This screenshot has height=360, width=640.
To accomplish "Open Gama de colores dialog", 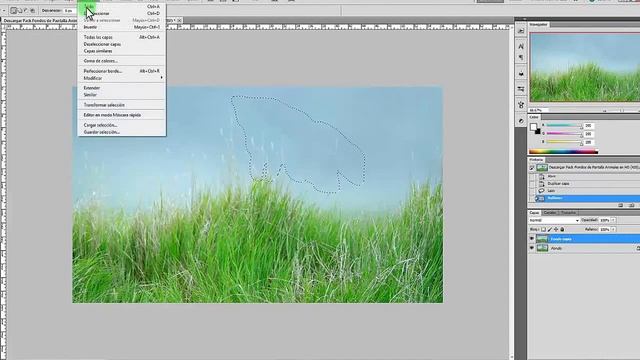I will point(122,61).
